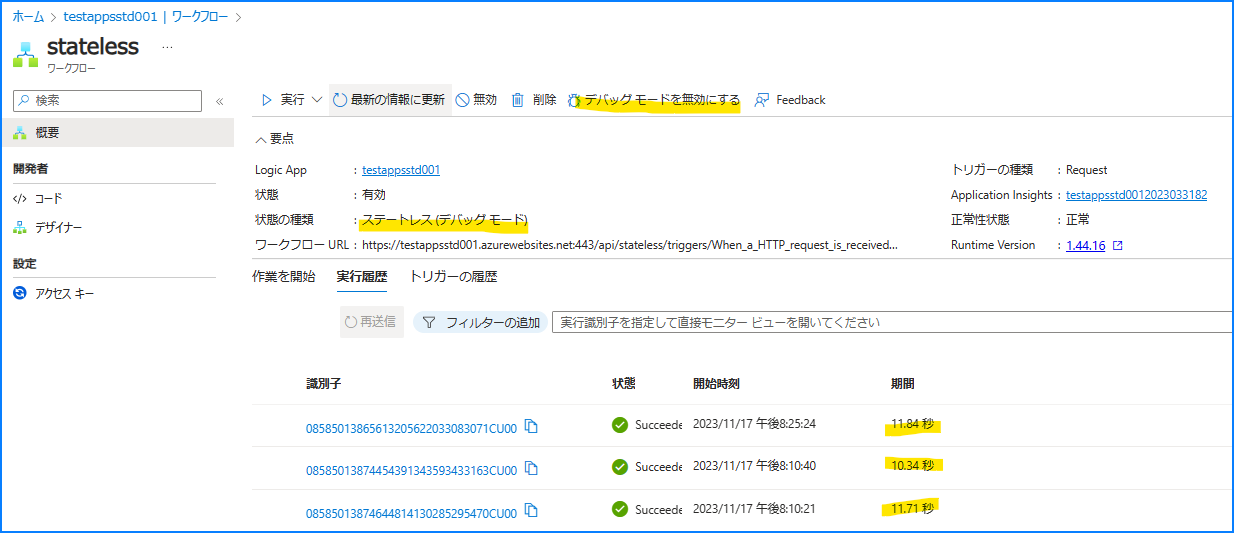Open デザイナー in the sidebar
1234x533 pixels.
click(x=58, y=228)
